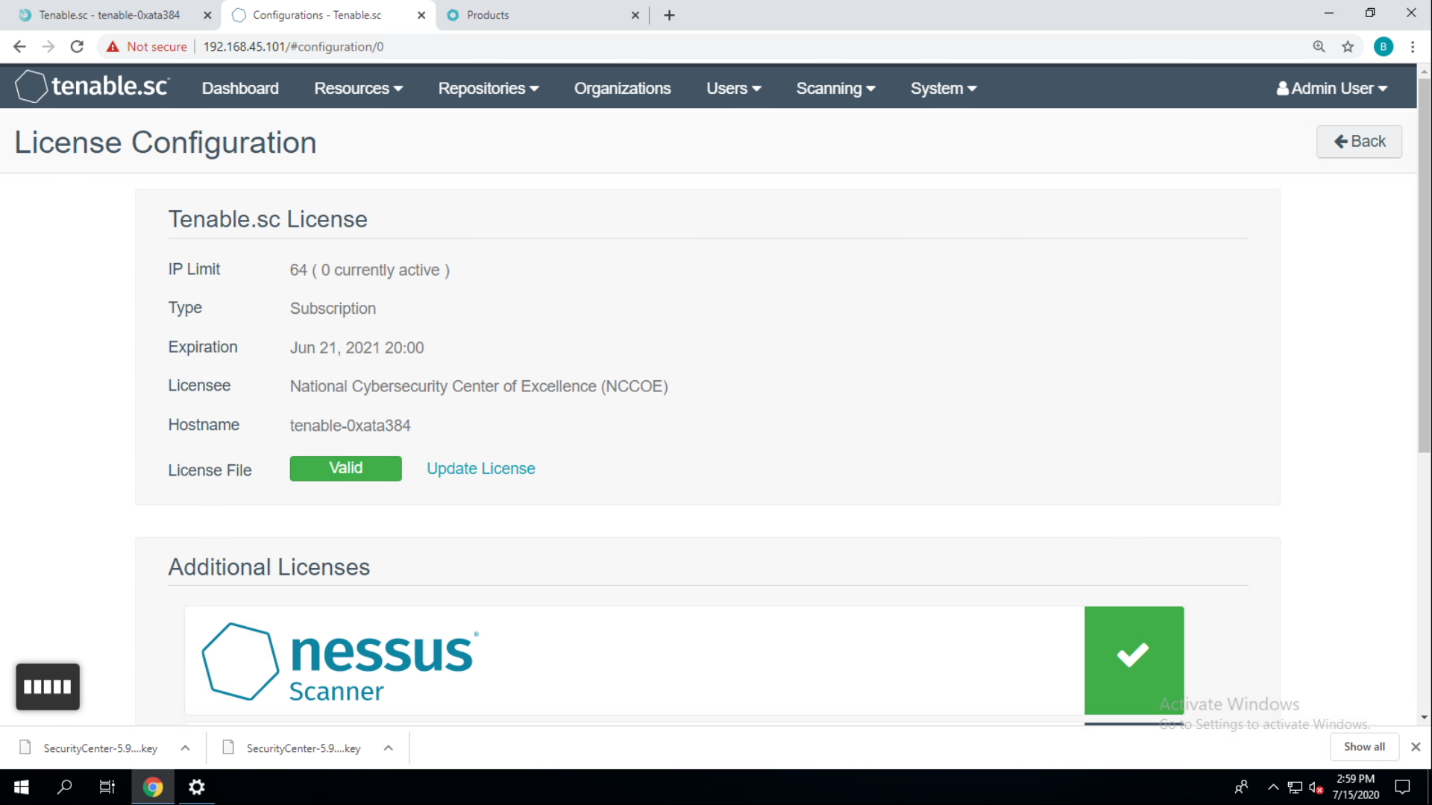Viewport: 1432px width, 805px height.
Task: Open Settings gear on the taskbar
Action: pos(197,787)
